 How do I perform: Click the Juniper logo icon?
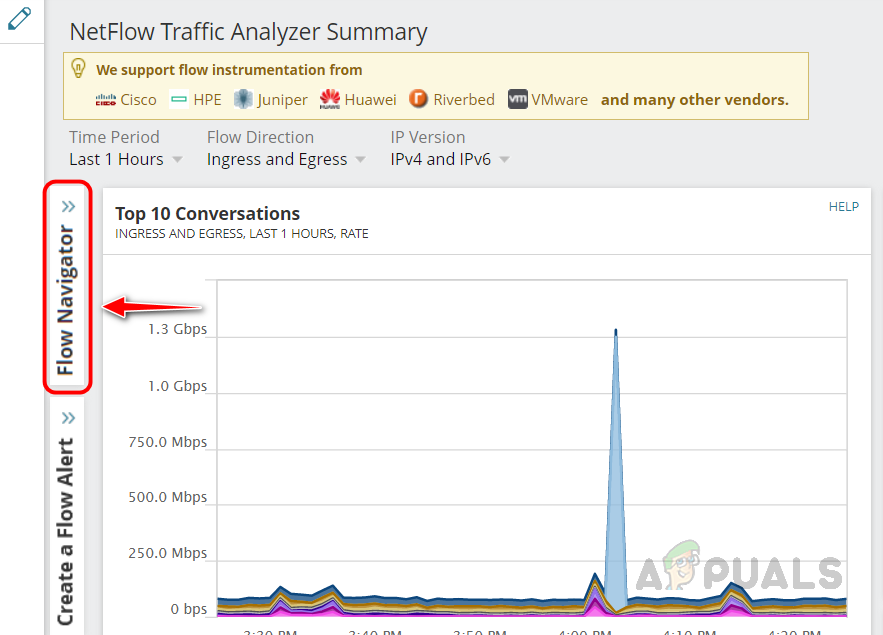coord(243,99)
